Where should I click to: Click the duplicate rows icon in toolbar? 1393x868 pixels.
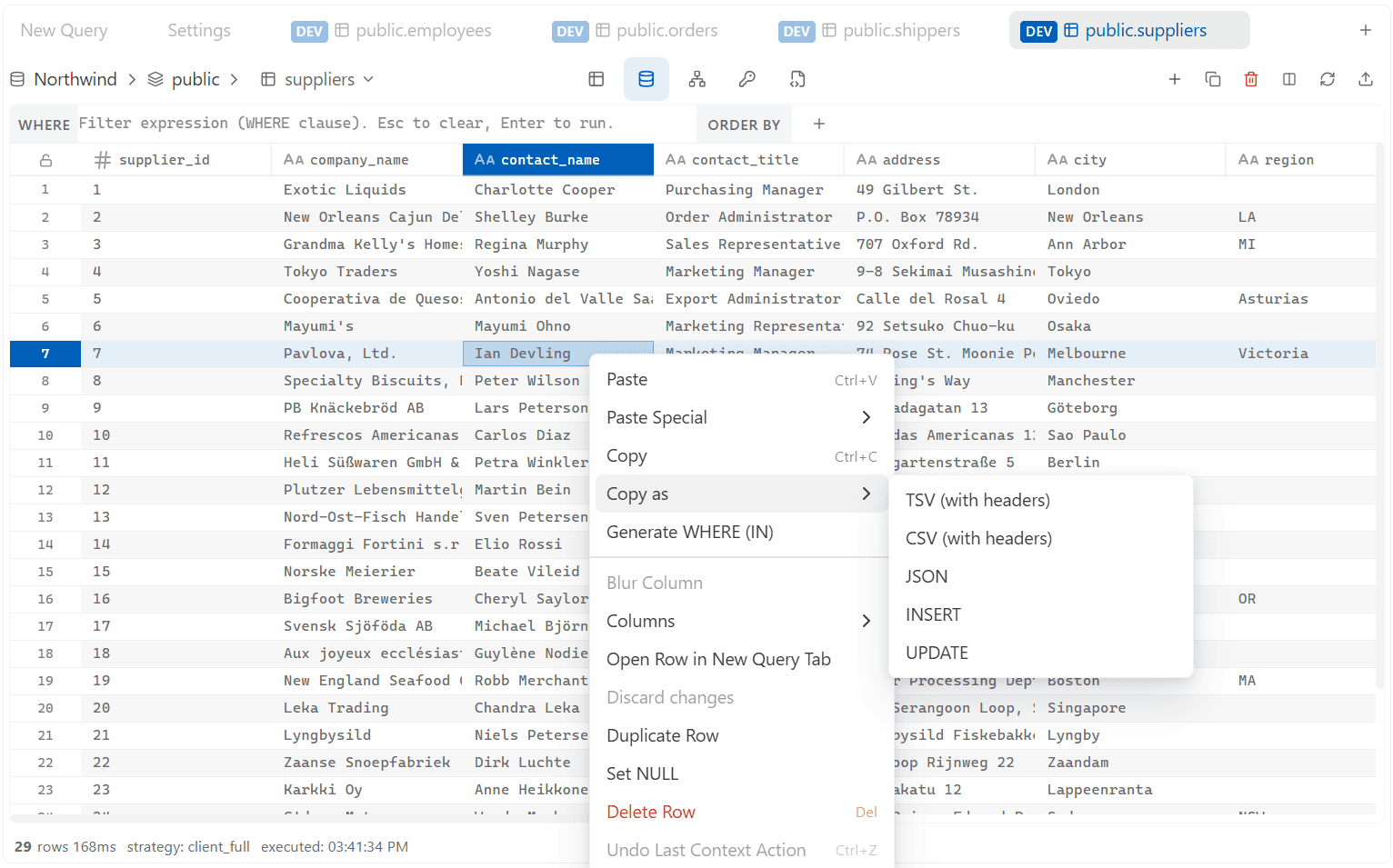pos(1213,79)
